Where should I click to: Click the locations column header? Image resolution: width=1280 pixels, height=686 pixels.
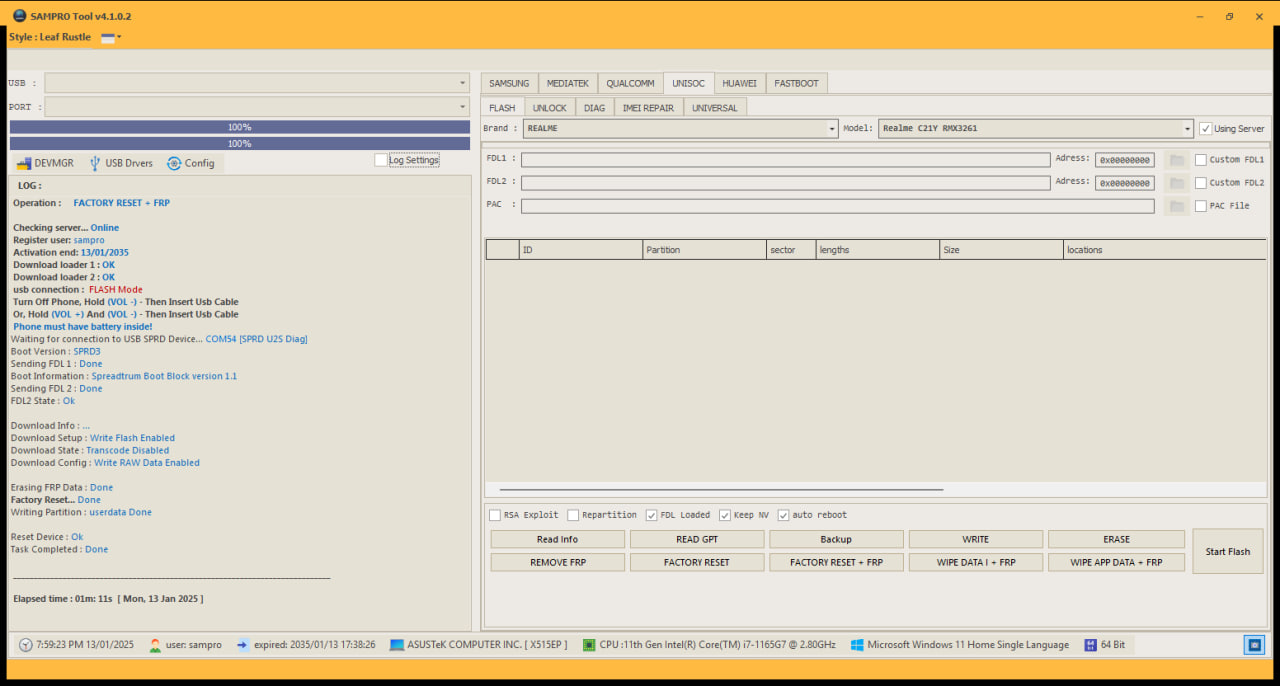(1164, 250)
